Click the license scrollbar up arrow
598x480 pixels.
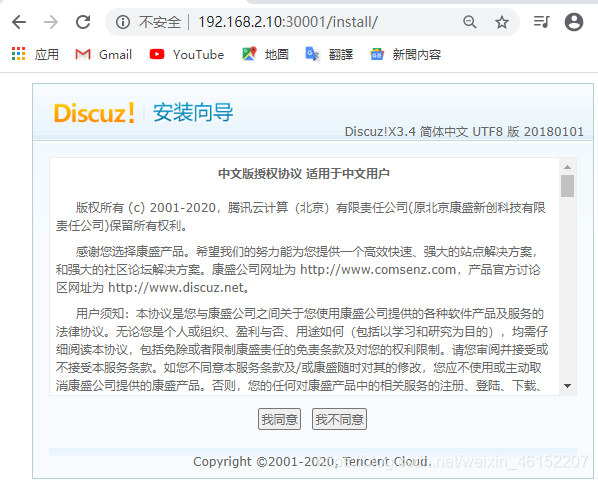(x=567, y=167)
